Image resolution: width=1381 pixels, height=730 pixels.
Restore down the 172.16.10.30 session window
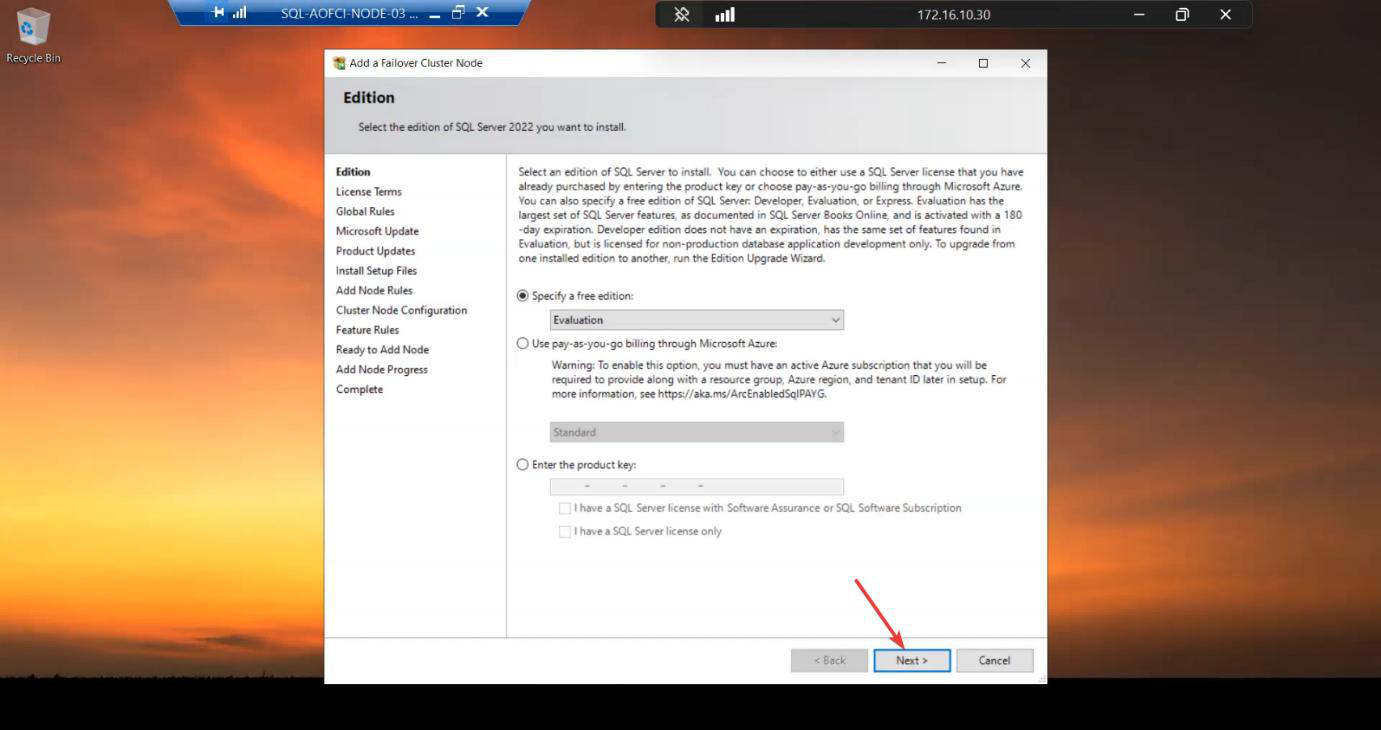pos(1182,15)
